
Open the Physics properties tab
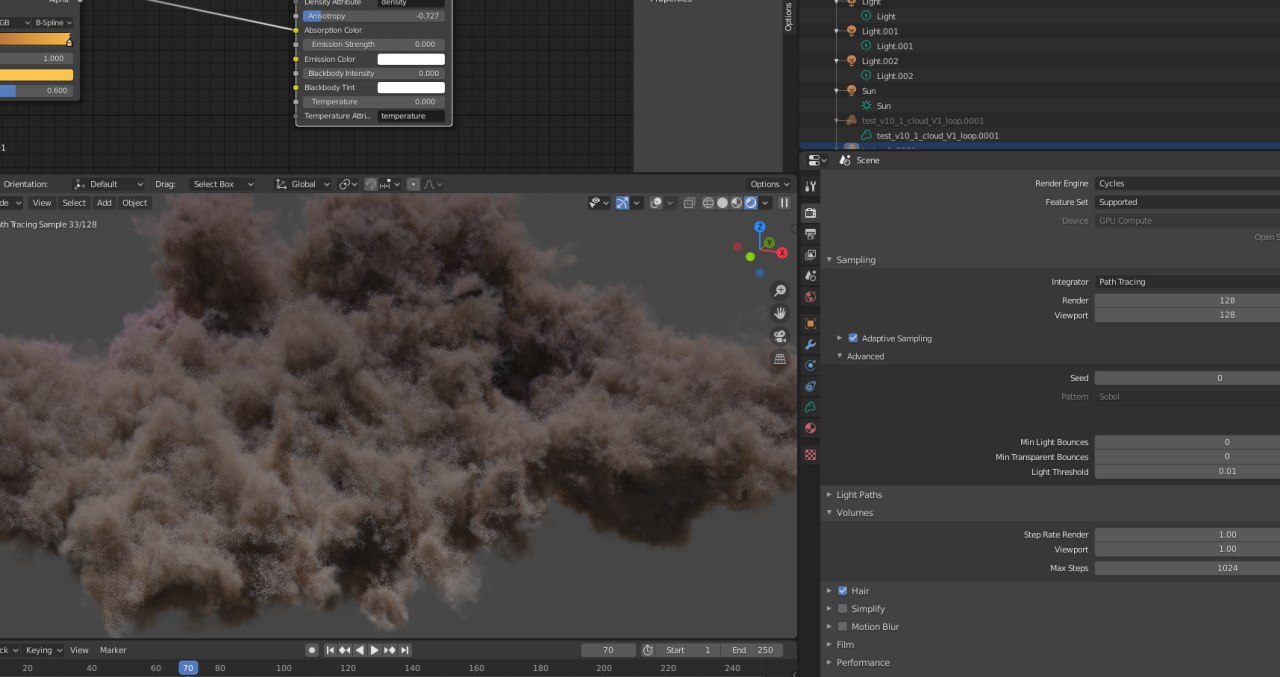[x=810, y=365]
